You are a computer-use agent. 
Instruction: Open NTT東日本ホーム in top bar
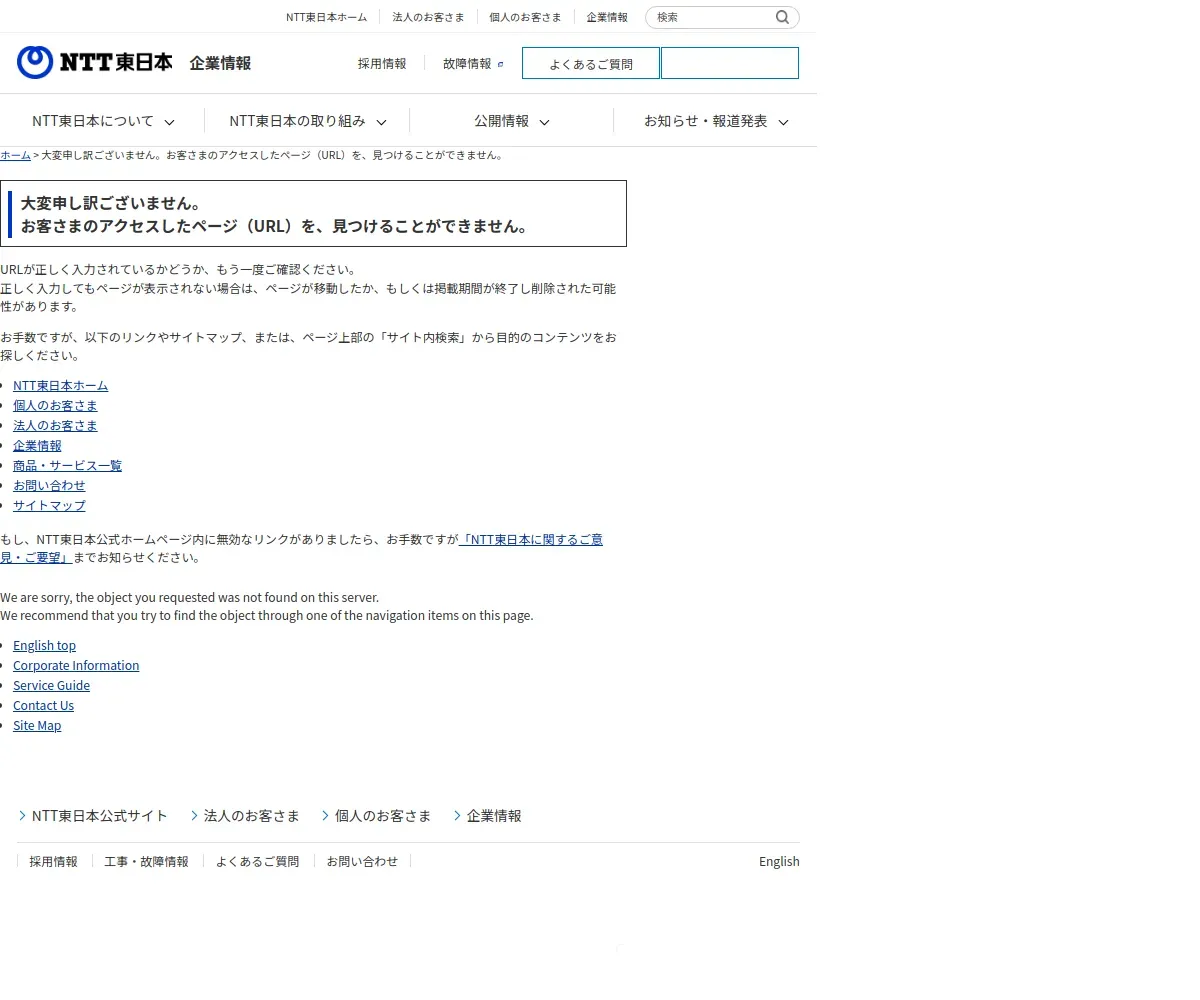pos(326,17)
